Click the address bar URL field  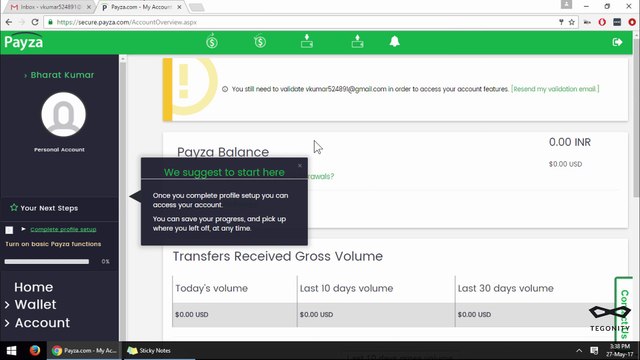(x=302, y=22)
